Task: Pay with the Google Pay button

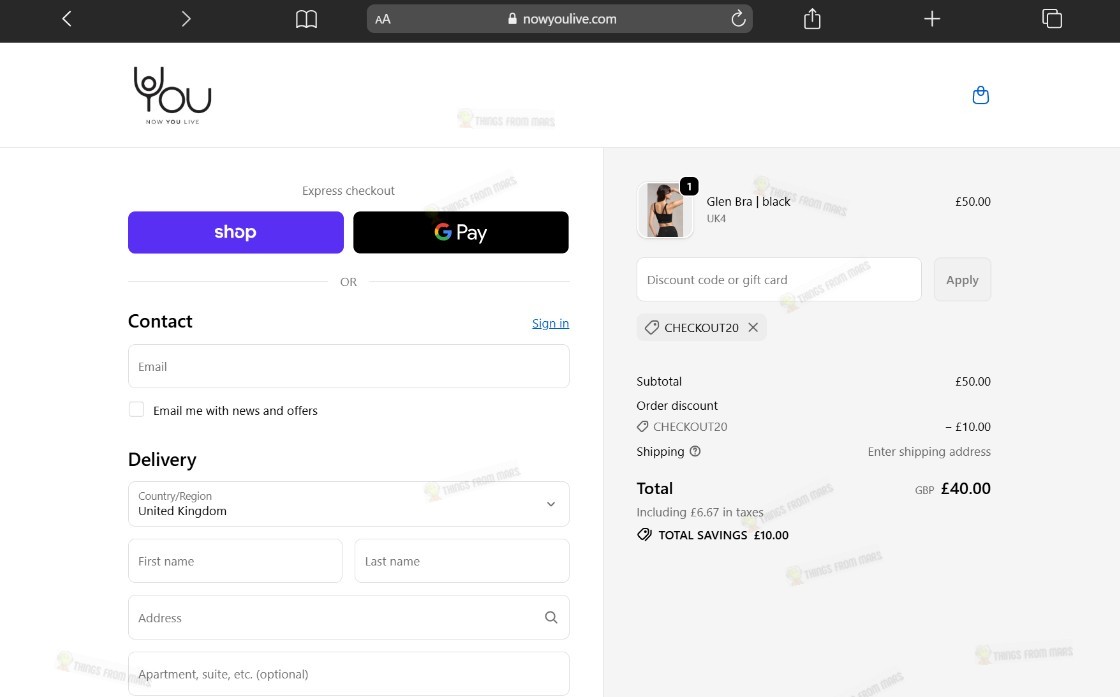Action: [x=461, y=232]
